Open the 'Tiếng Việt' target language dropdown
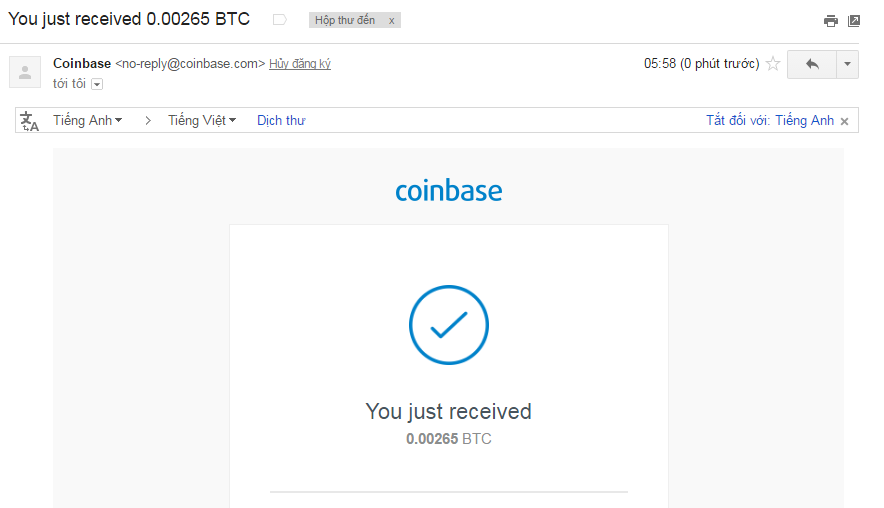 point(202,120)
